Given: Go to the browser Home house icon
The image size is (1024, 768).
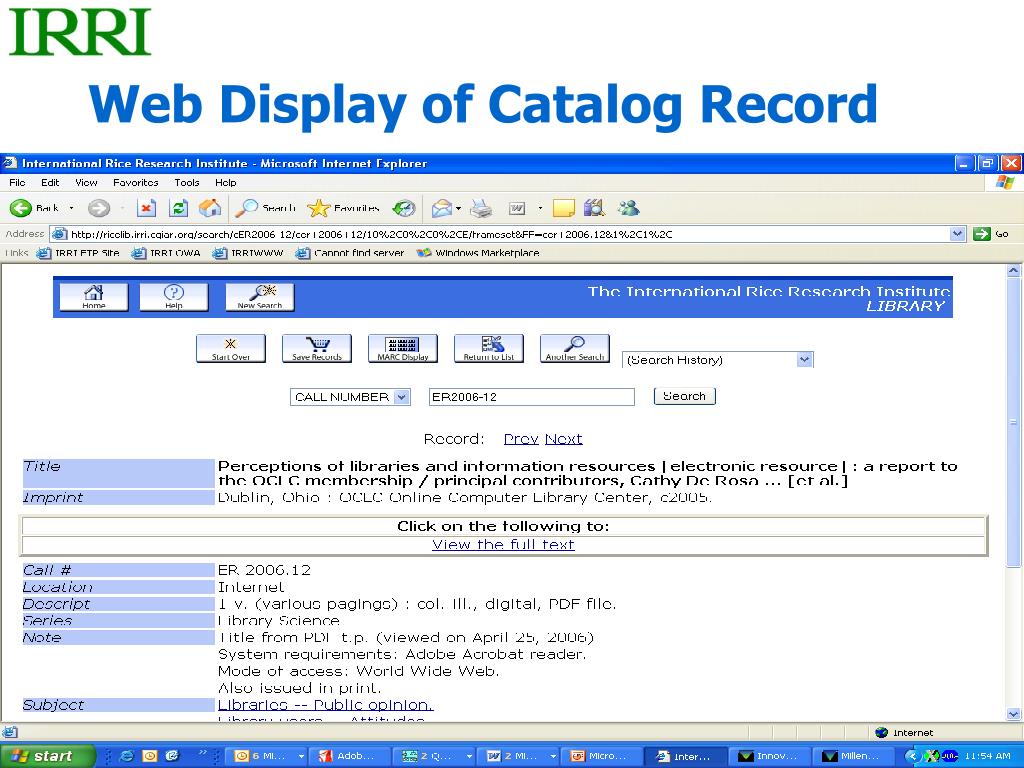Looking at the screenshot, I should tap(210, 208).
